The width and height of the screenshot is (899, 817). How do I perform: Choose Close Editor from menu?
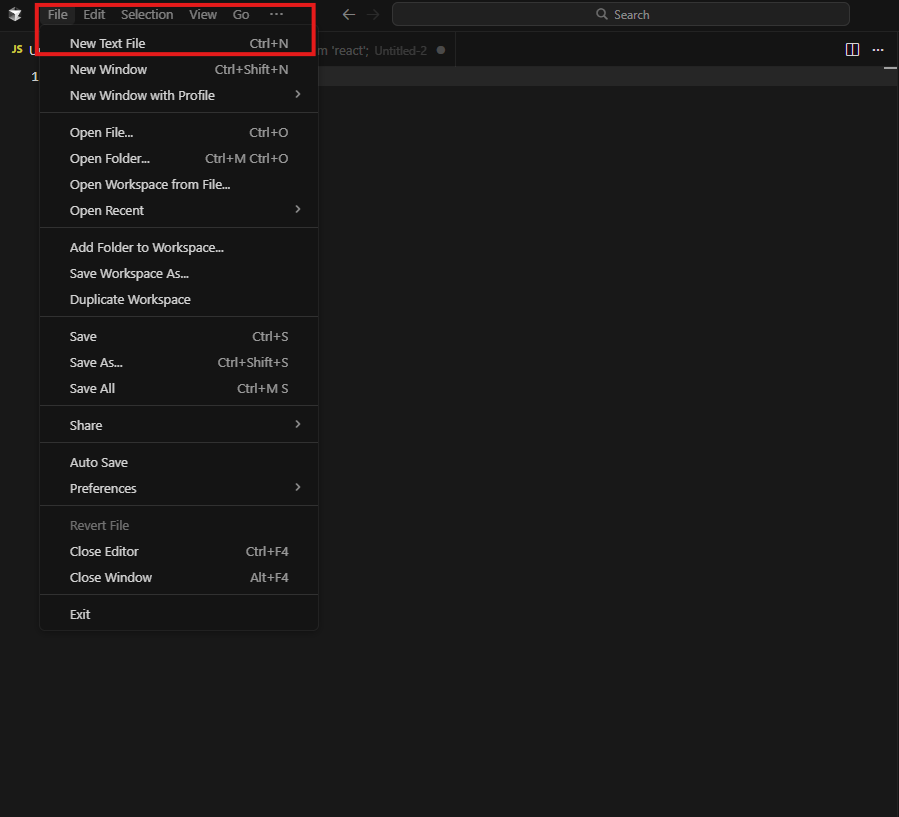[104, 551]
